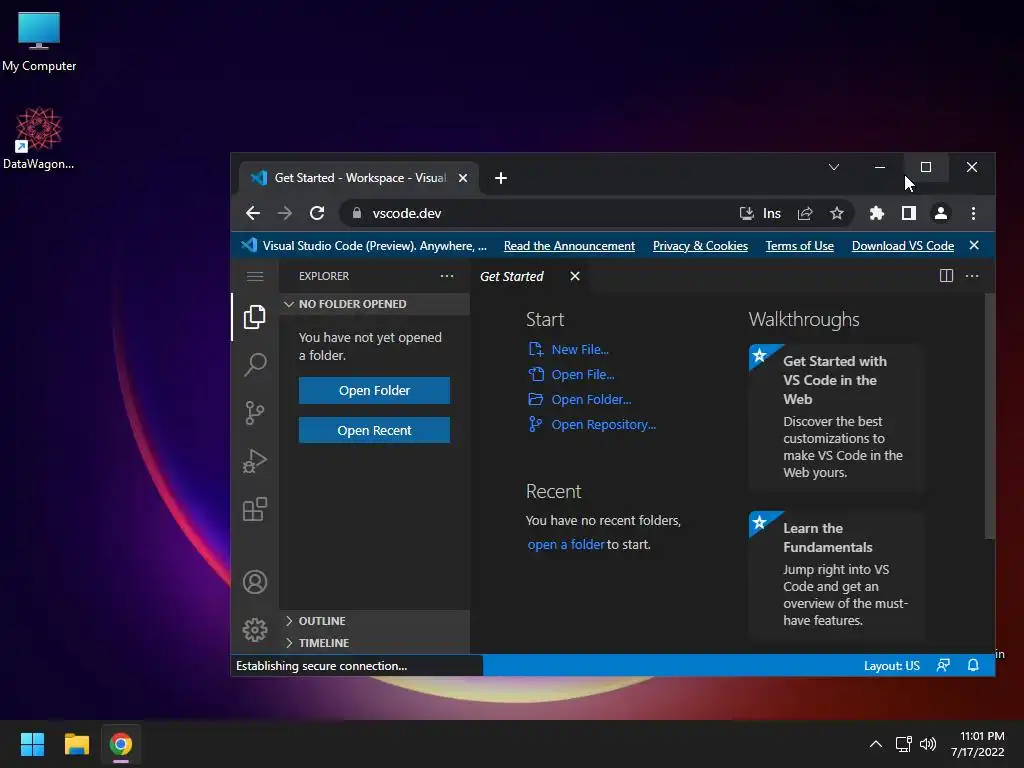Select DataWagon desktop shortcut
Screen dimensions: 1024x768
pos(39,138)
